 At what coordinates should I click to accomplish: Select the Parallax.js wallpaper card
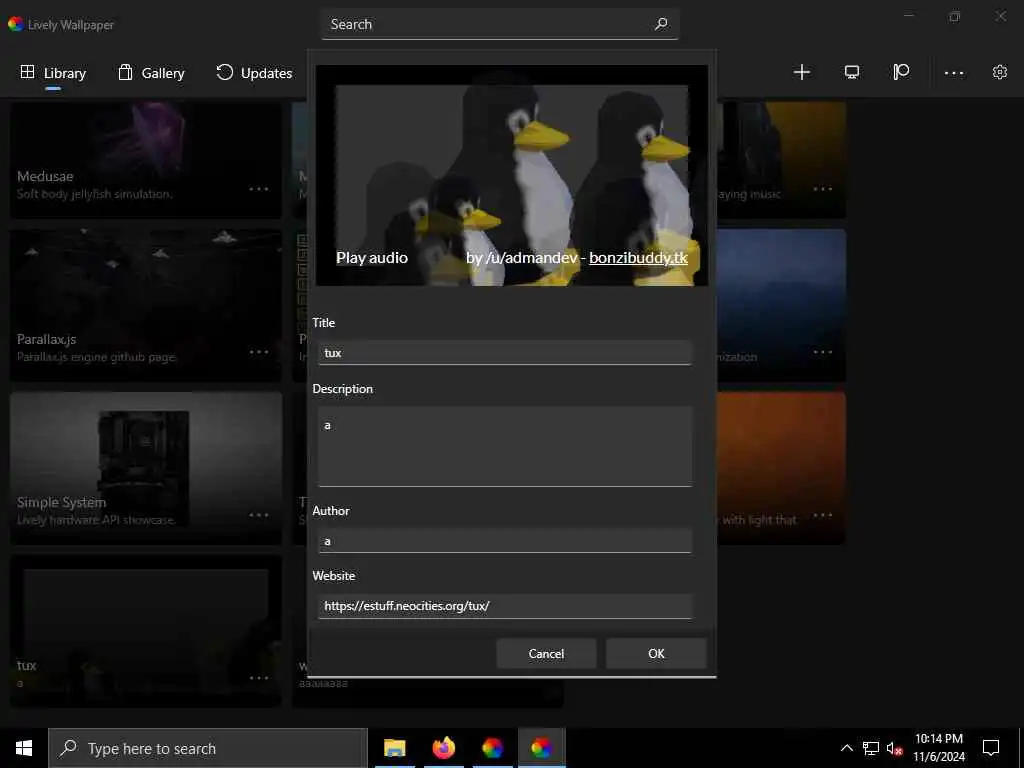click(146, 305)
